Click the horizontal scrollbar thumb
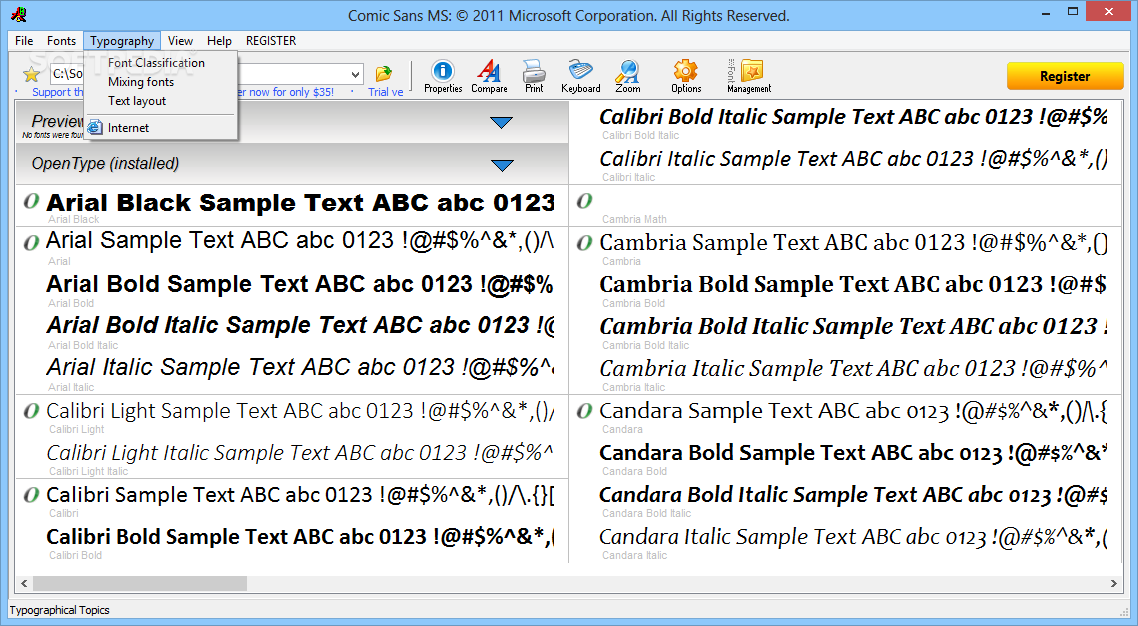This screenshot has width=1138, height=626. (x=139, y=583)
